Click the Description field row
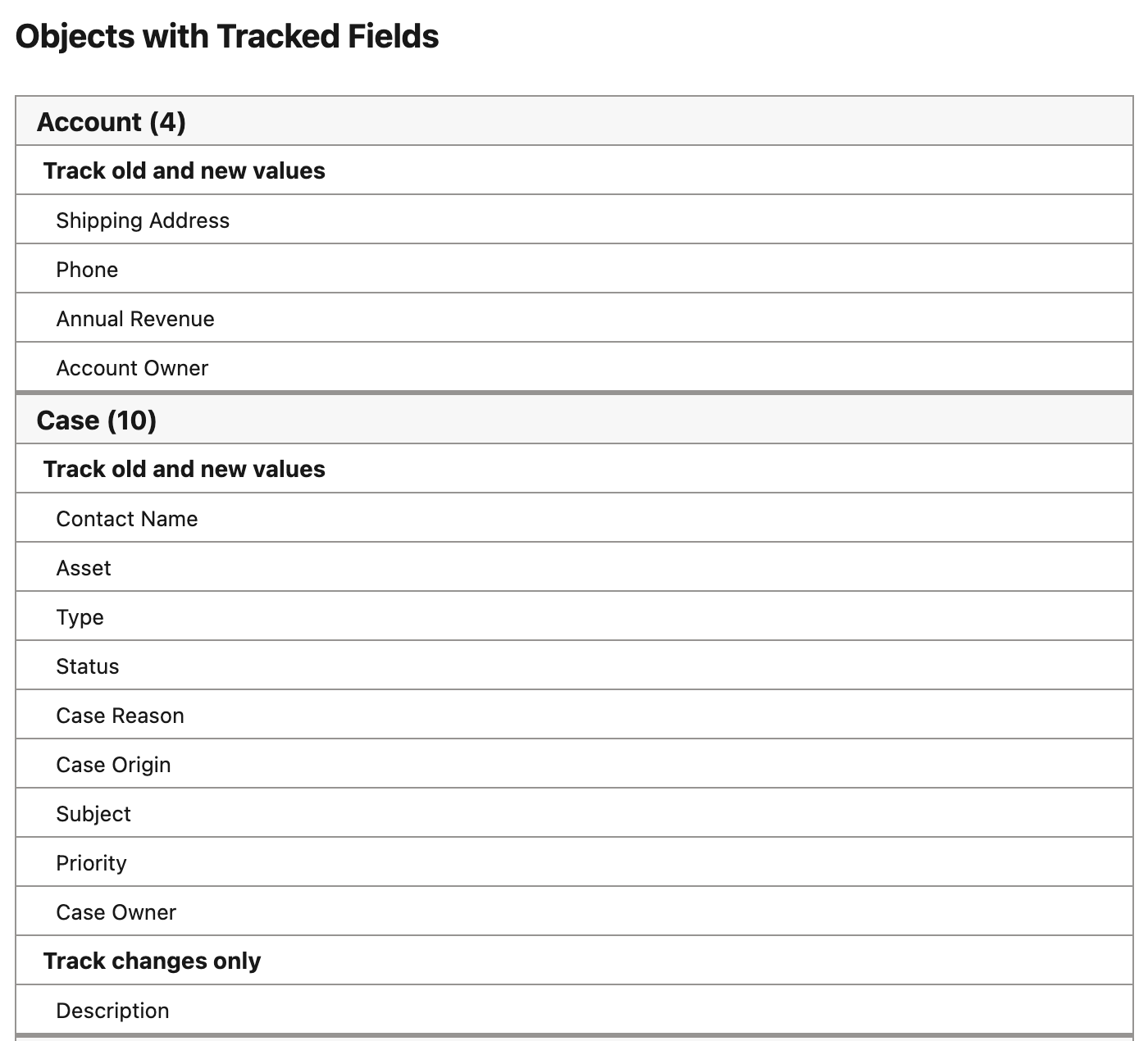Screen dimensions: 1148x1041 click(112, 1011)
